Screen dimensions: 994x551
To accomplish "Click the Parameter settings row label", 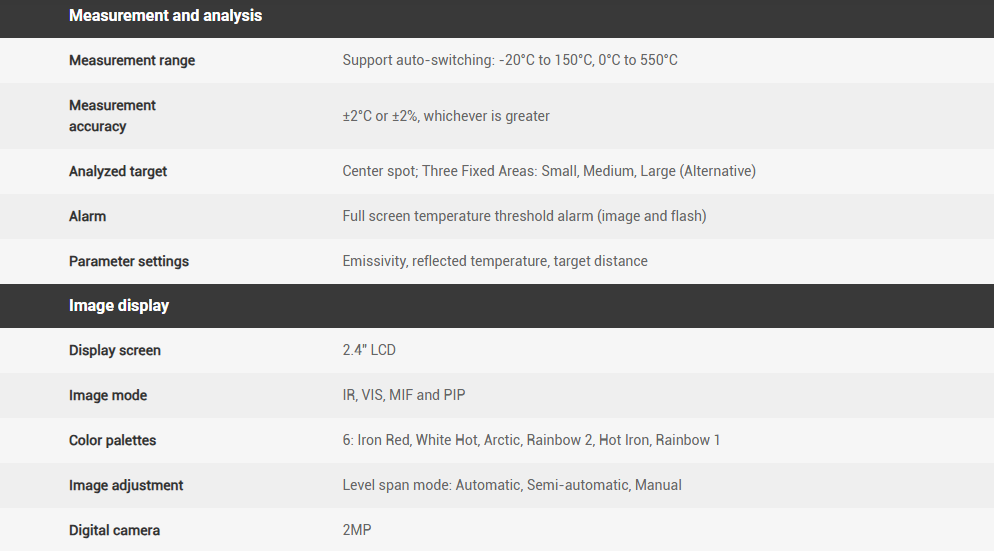I will click(x=129, y=262).
